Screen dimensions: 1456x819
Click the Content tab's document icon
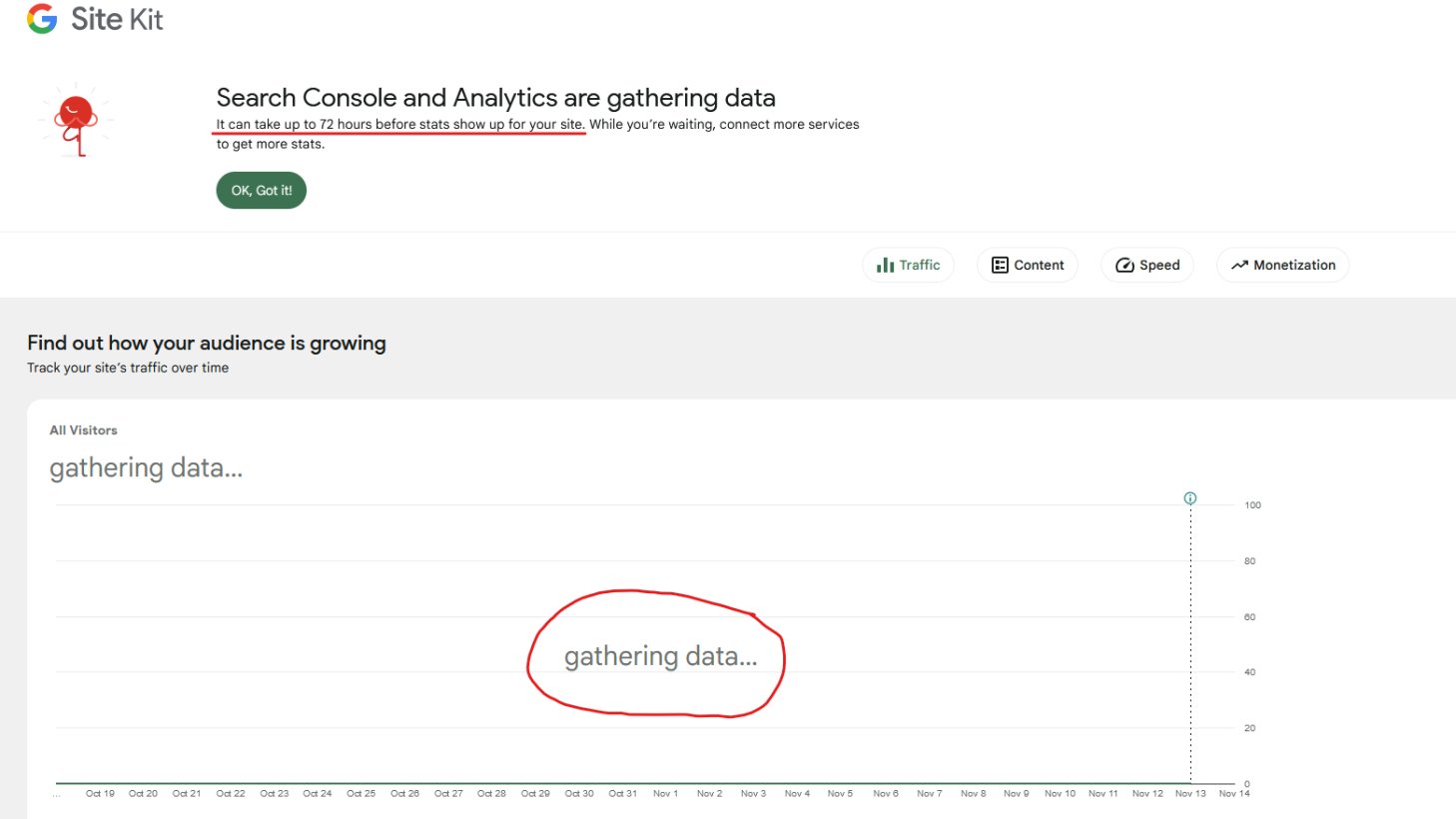1000,265
